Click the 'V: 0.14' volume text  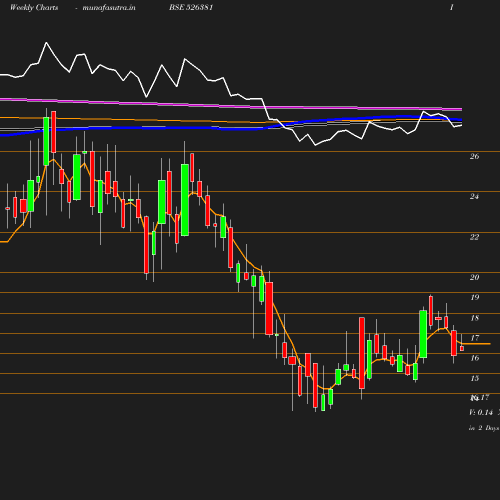coord(481,412)
